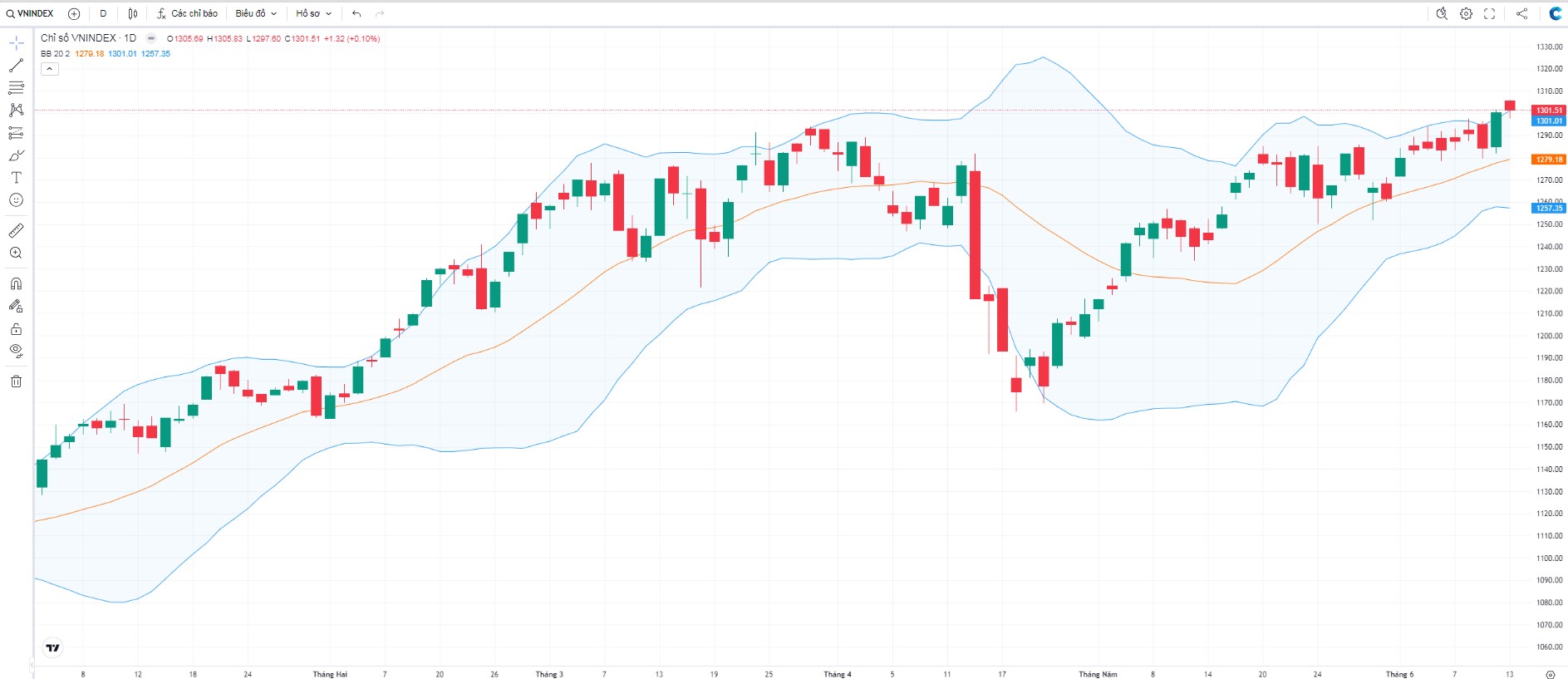Select the trend line drawing tool
Screen dimensions: 1568x679
point(16,65)
